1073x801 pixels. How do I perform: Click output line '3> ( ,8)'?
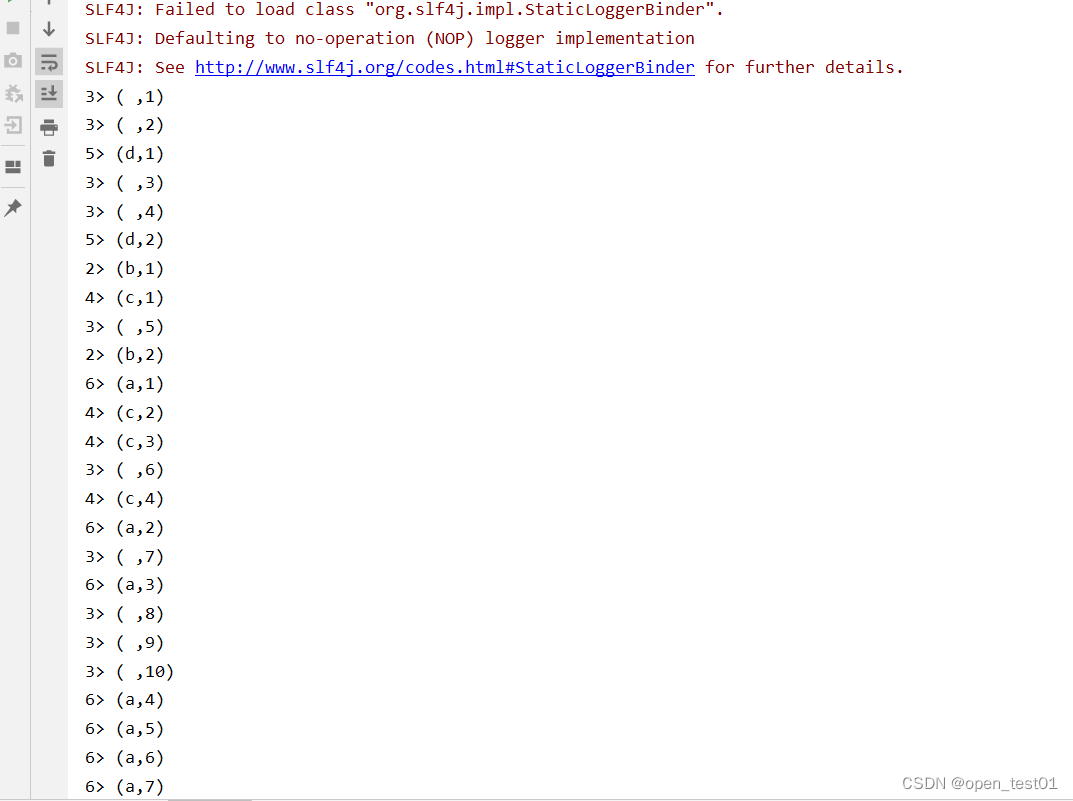click(x=125, y=614)
